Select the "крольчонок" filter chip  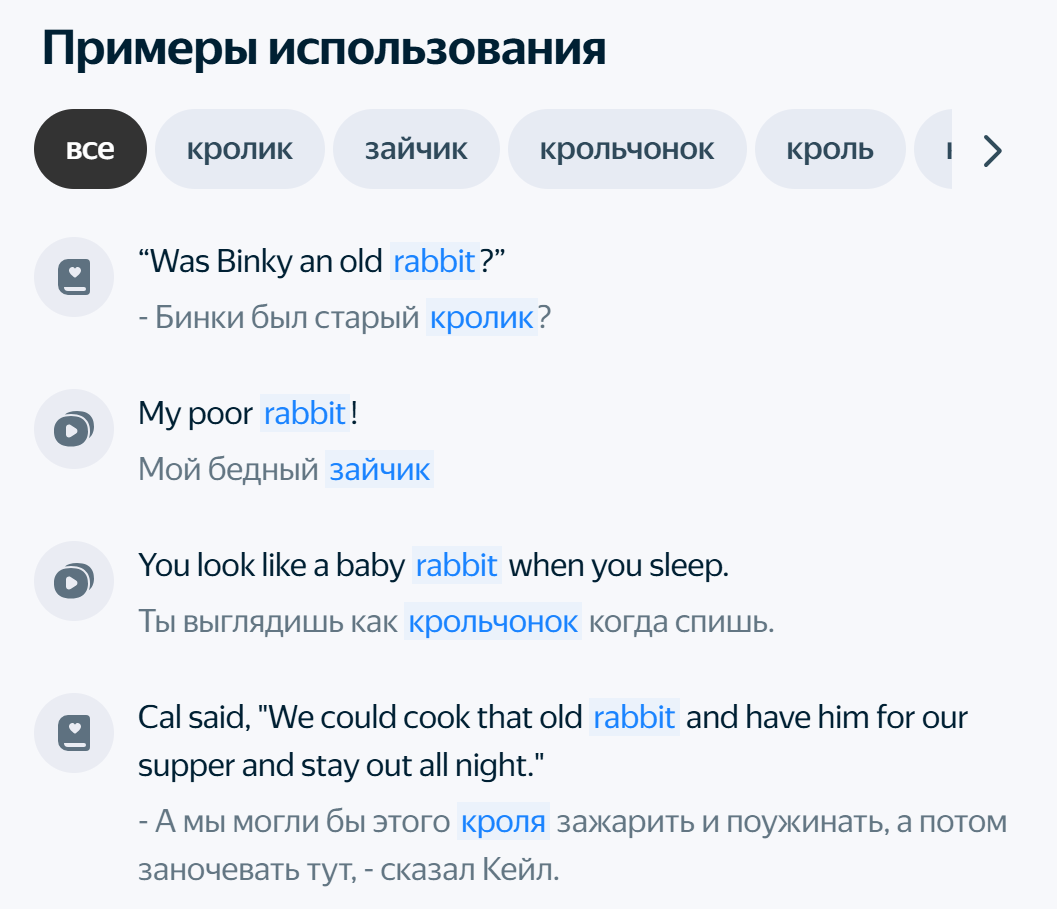[x=627, y=150]
